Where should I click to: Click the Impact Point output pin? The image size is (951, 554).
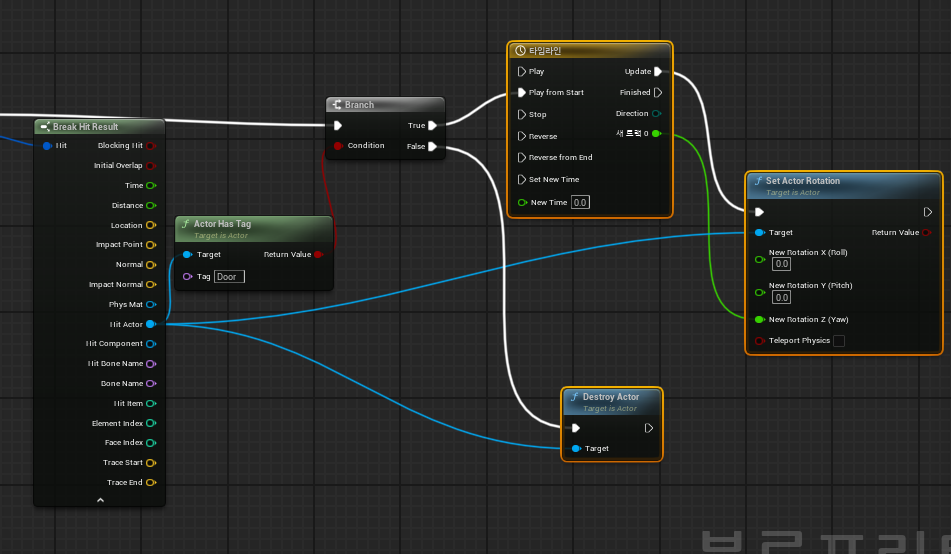point(151,245)
